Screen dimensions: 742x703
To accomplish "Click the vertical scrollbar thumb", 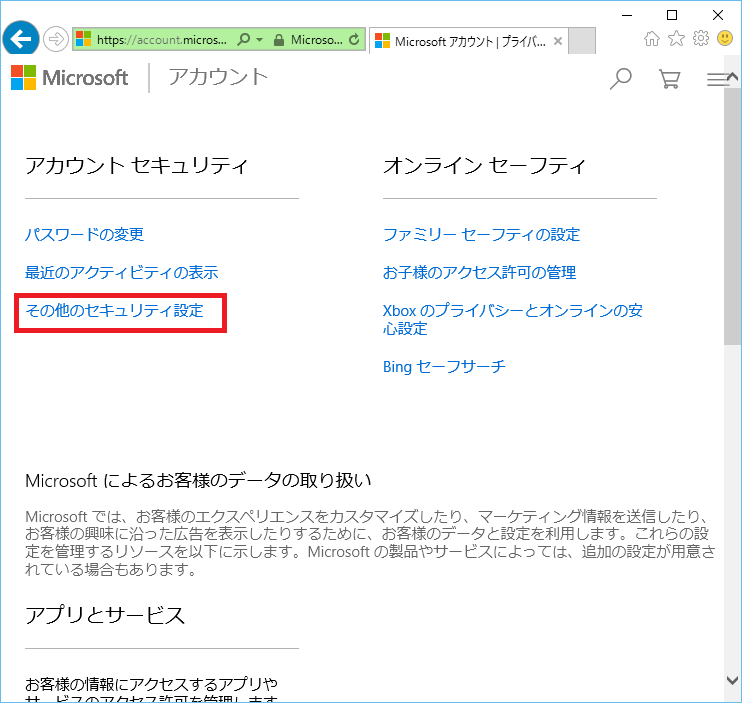I will pyautogui.click(x=732, y=215).
